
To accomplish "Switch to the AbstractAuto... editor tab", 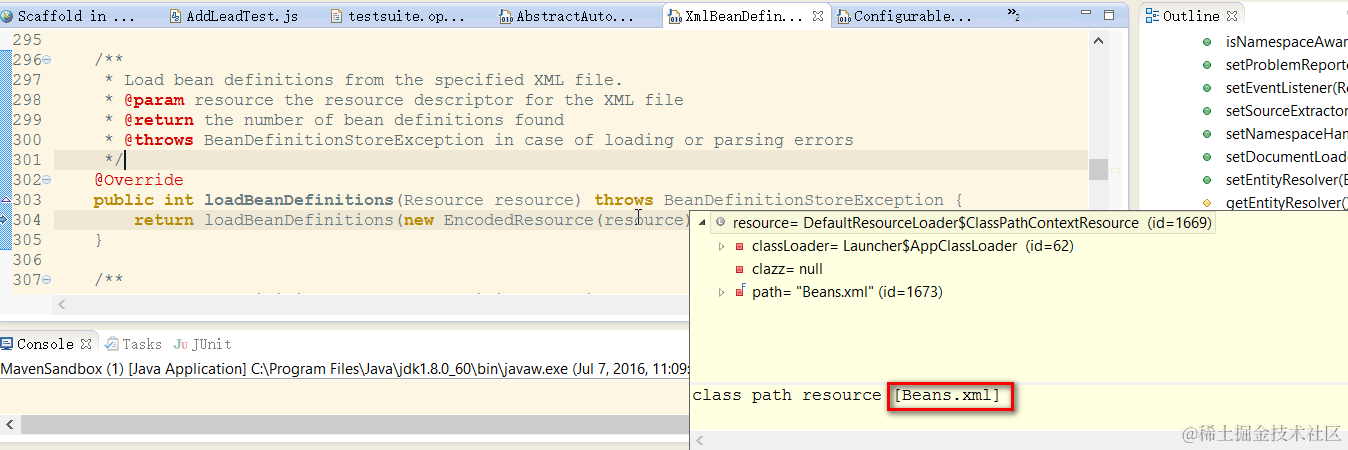I will click(x=566, y=16).
